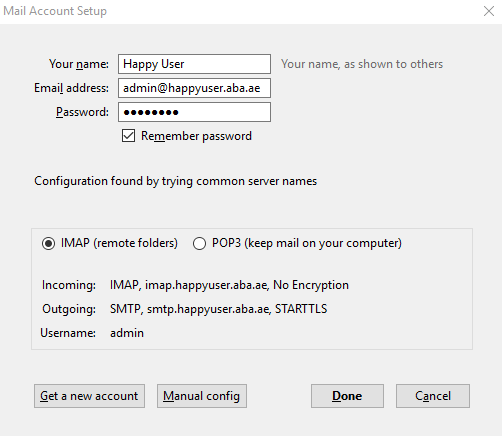
Task: Open Manual config settings
Action: pos(202,396)
